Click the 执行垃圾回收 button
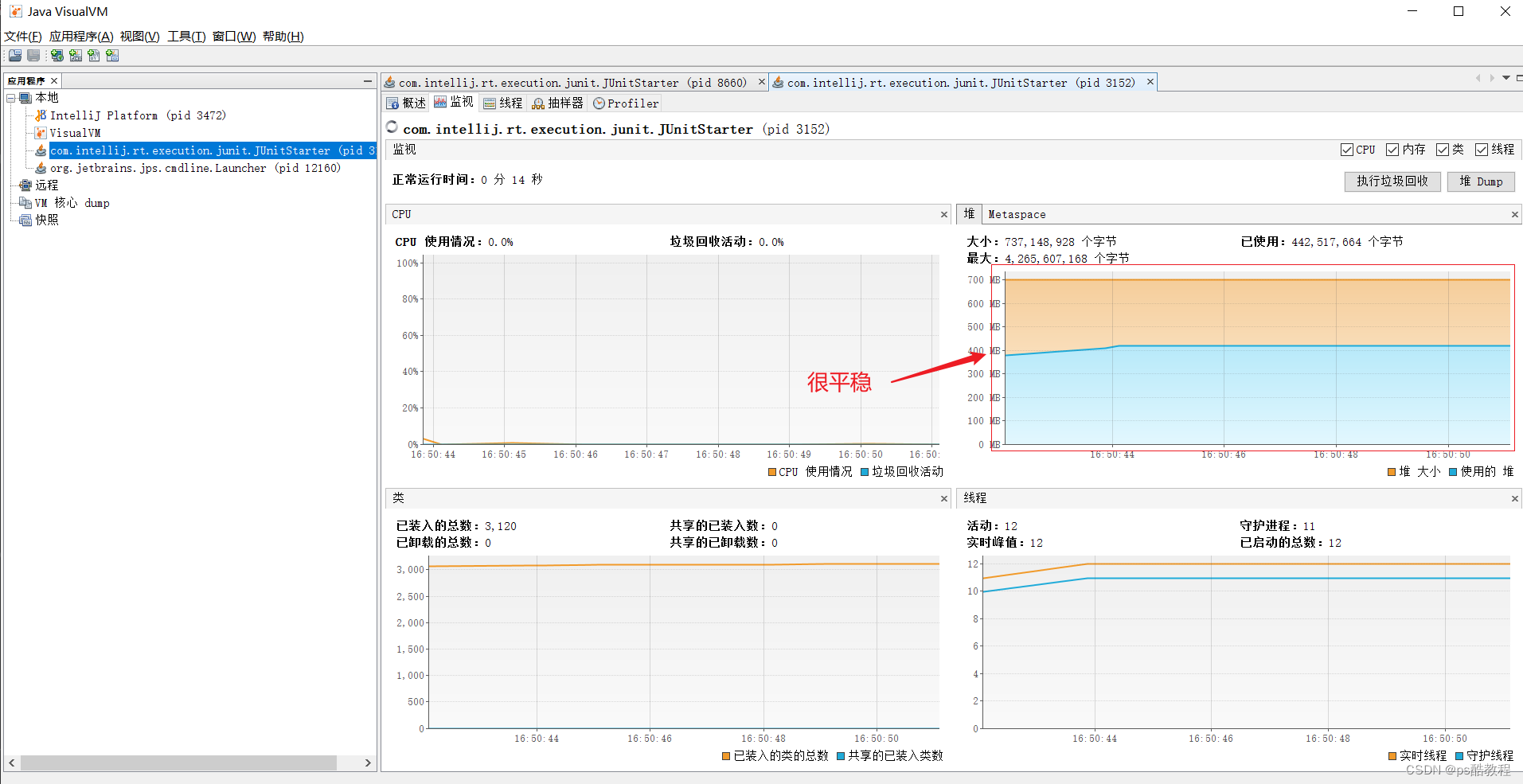 [1392, 181]
